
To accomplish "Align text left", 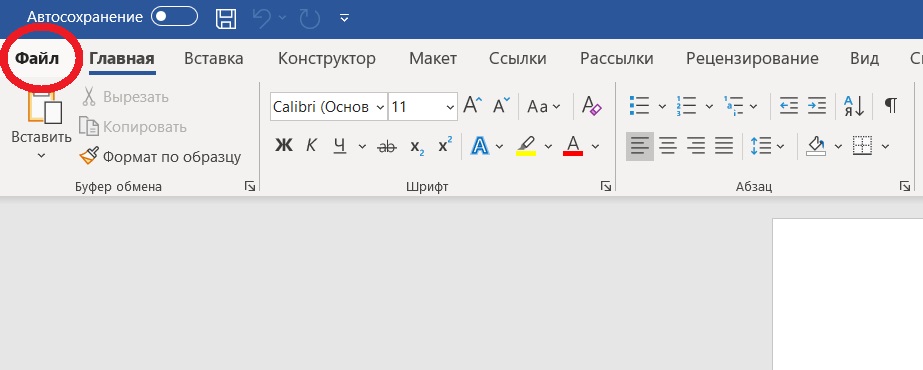I will [640, 146].
